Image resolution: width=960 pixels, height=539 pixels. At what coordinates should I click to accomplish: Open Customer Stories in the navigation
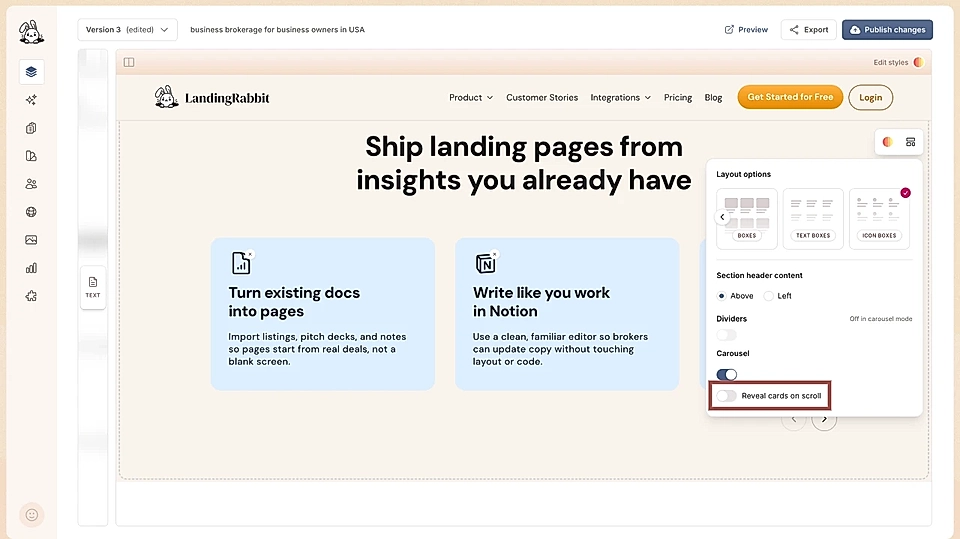(x=542, y=97)
